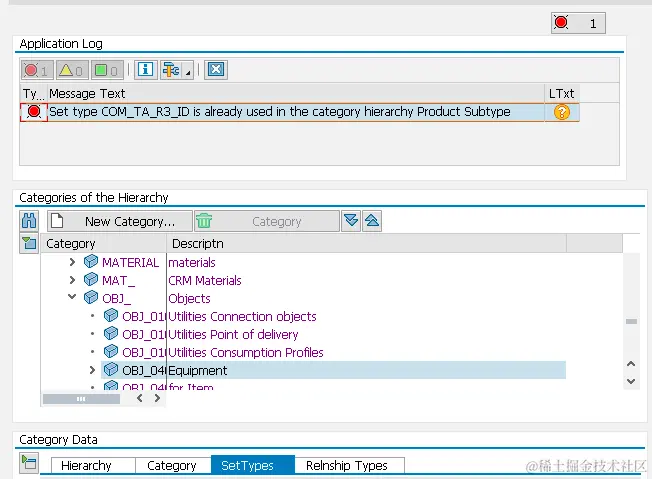This screenshot has height=479, width=652.
Task: Click the tree horizontal scrollbar thumb
Action: [x=81, y=399]
